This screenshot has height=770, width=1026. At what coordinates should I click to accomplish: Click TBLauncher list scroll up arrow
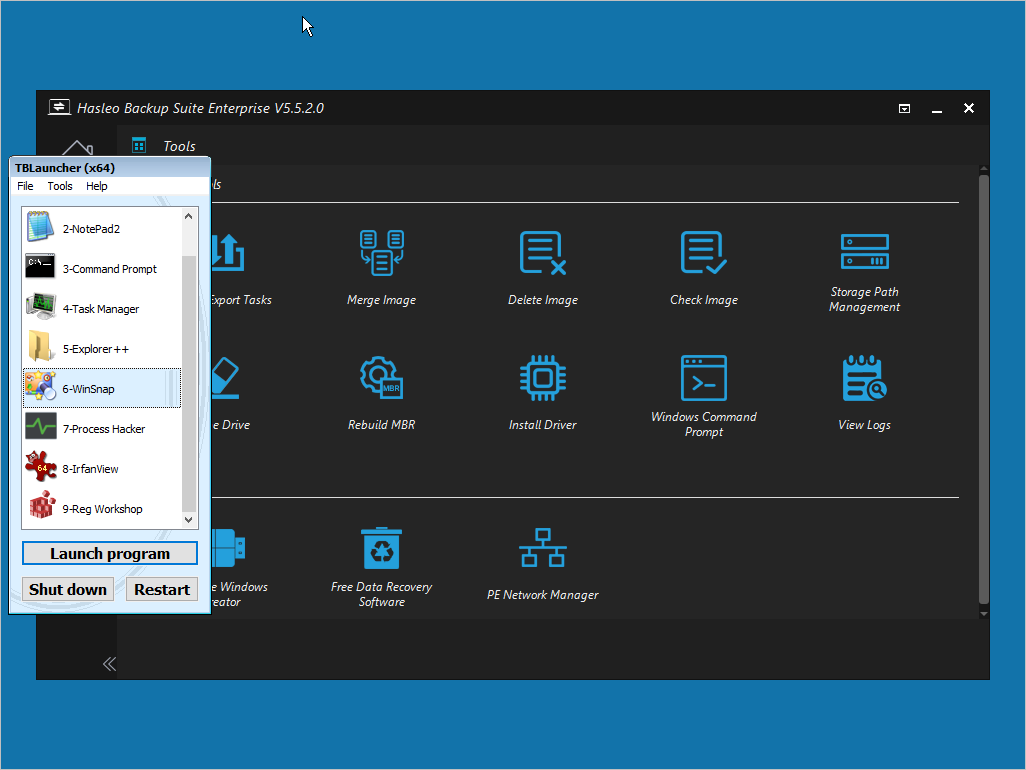188,216
